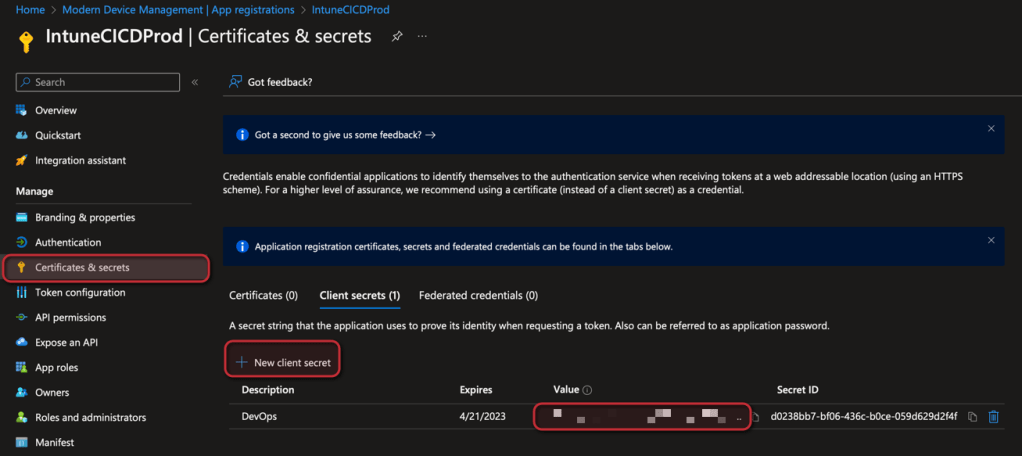Close the credentials info banner

991,241
